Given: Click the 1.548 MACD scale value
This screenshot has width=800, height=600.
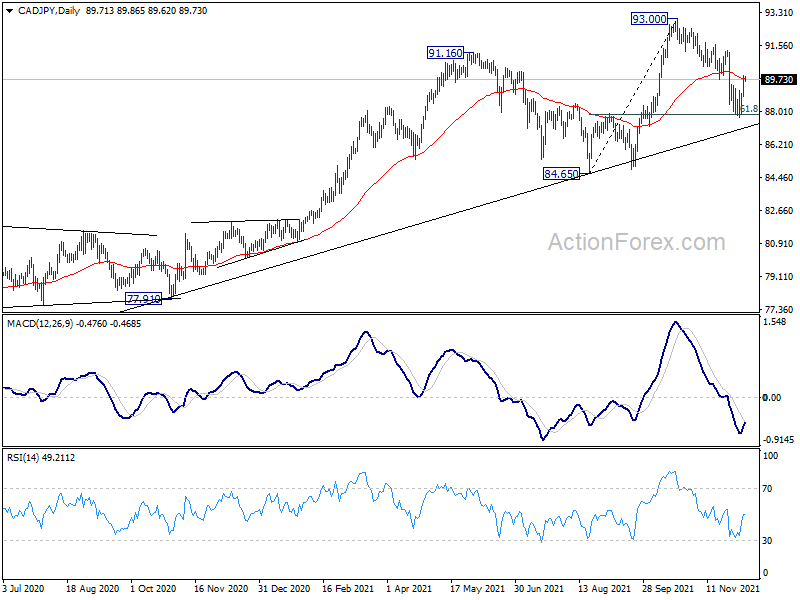Looking at the screenshot, I should pyautogui.click(x=776, y=322).
